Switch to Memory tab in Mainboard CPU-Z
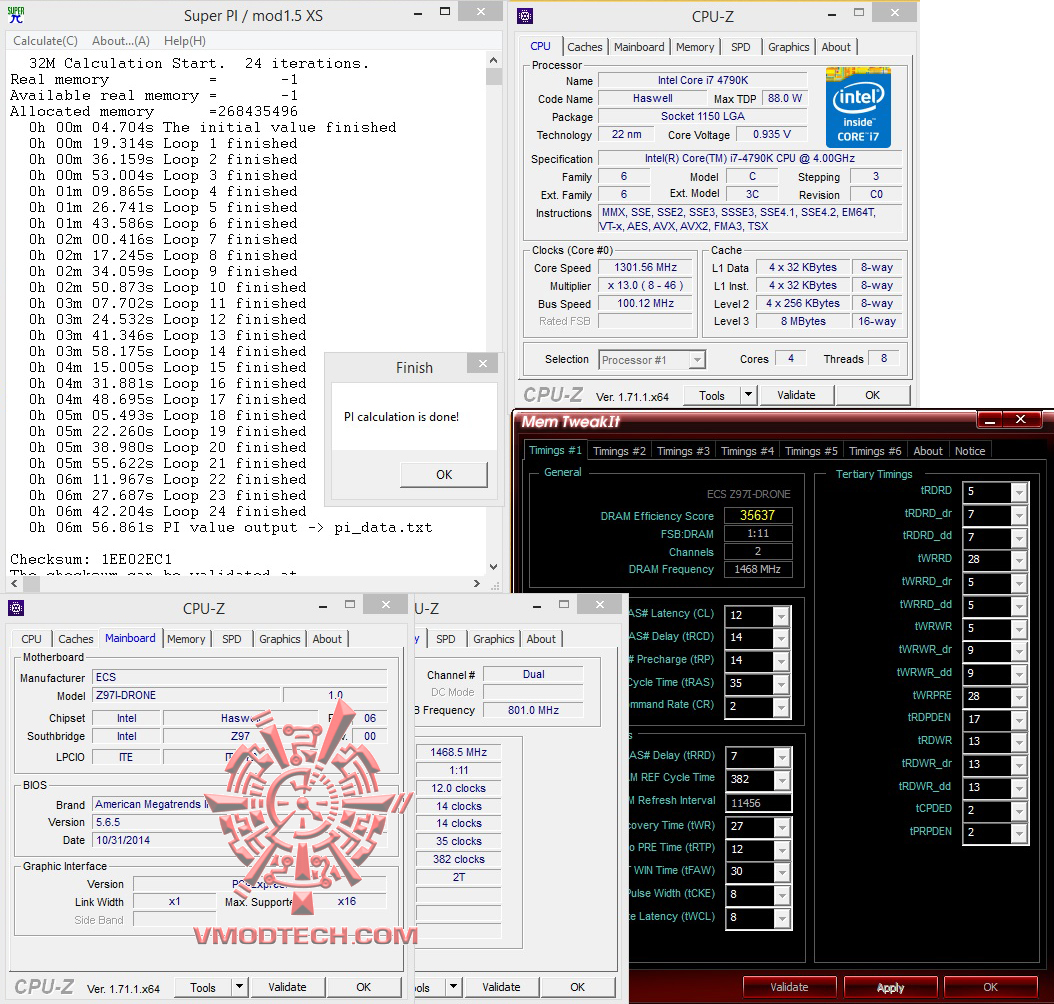Viewport: 1054px width, 1004px height. (186, 639)
